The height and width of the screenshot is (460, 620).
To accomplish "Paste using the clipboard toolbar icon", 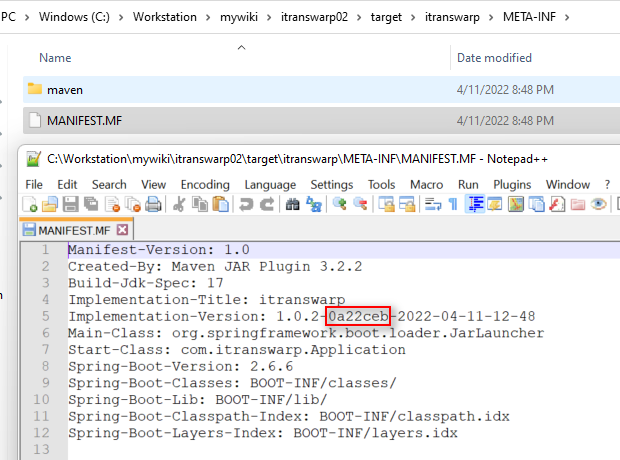I will pyautogui.click(x=221, y=204).
